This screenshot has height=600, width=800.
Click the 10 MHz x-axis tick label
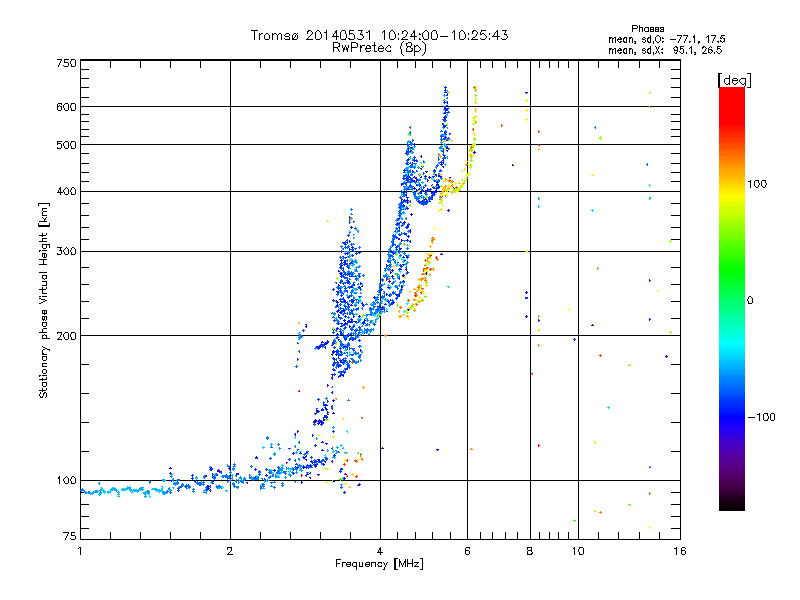coord(578,551)
